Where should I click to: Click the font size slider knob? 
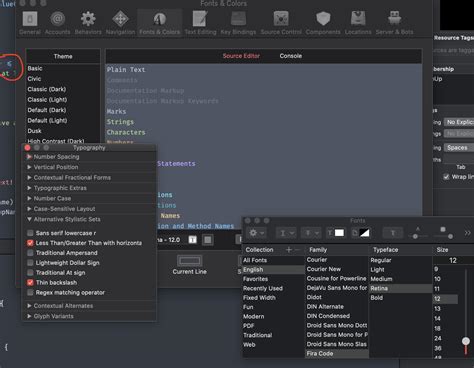click(x=466, y=341)
